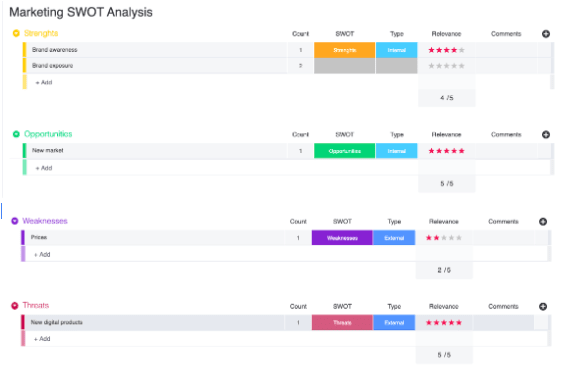Screen dimensions: 561x369
Task: Select the Brand exposure item name
Action: click(x=52, y=65)
